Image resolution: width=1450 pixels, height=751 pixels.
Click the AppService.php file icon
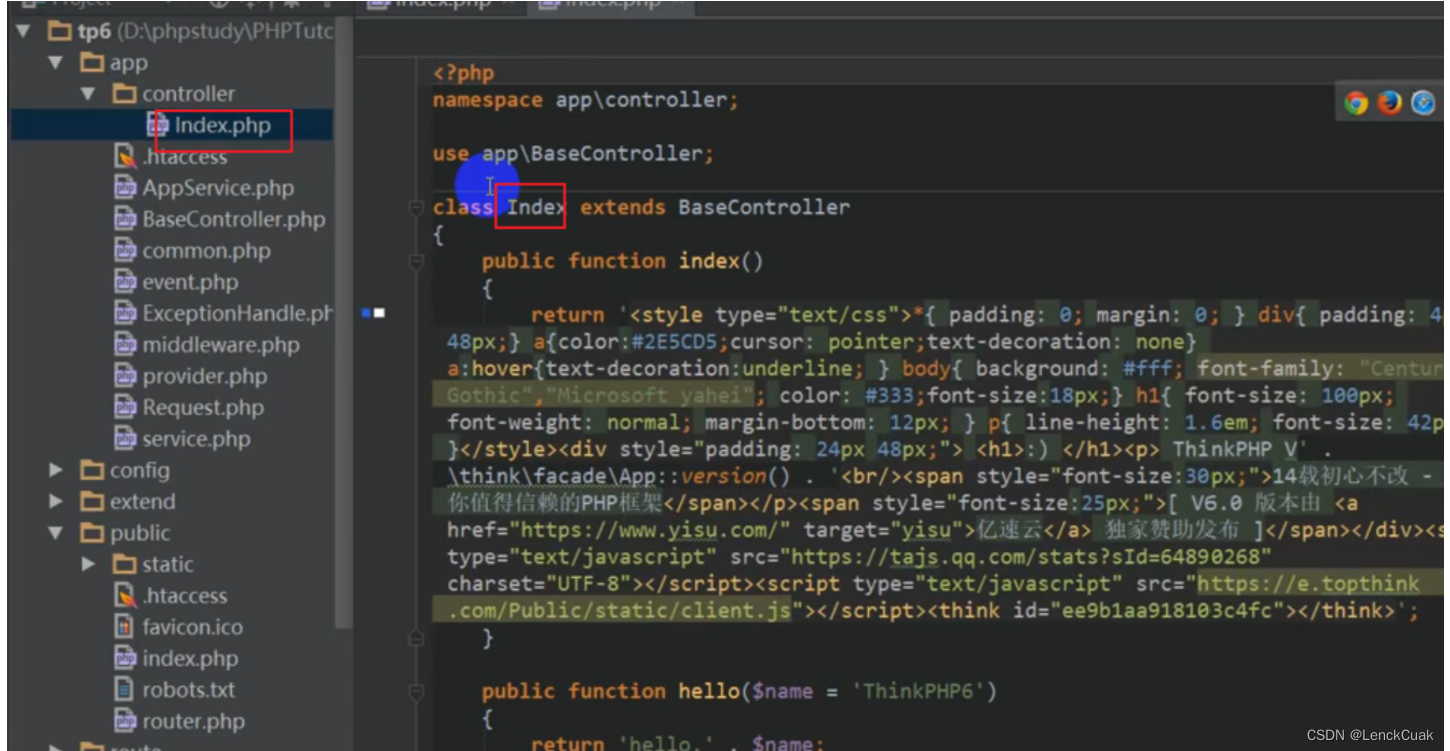click(x=125, y=188)
